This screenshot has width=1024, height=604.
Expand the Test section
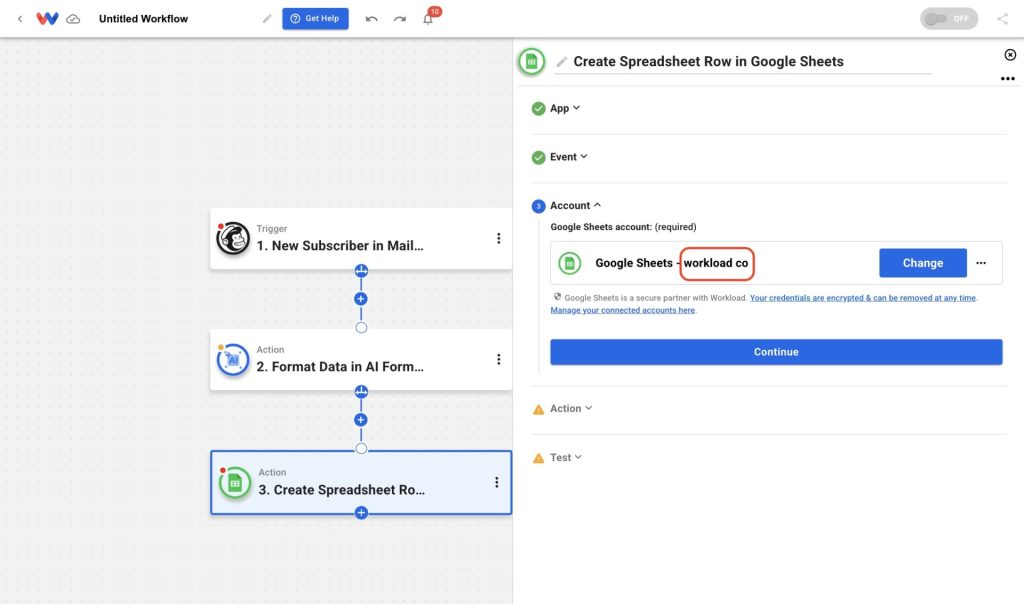pyautogui.click(x=566, y=458)
